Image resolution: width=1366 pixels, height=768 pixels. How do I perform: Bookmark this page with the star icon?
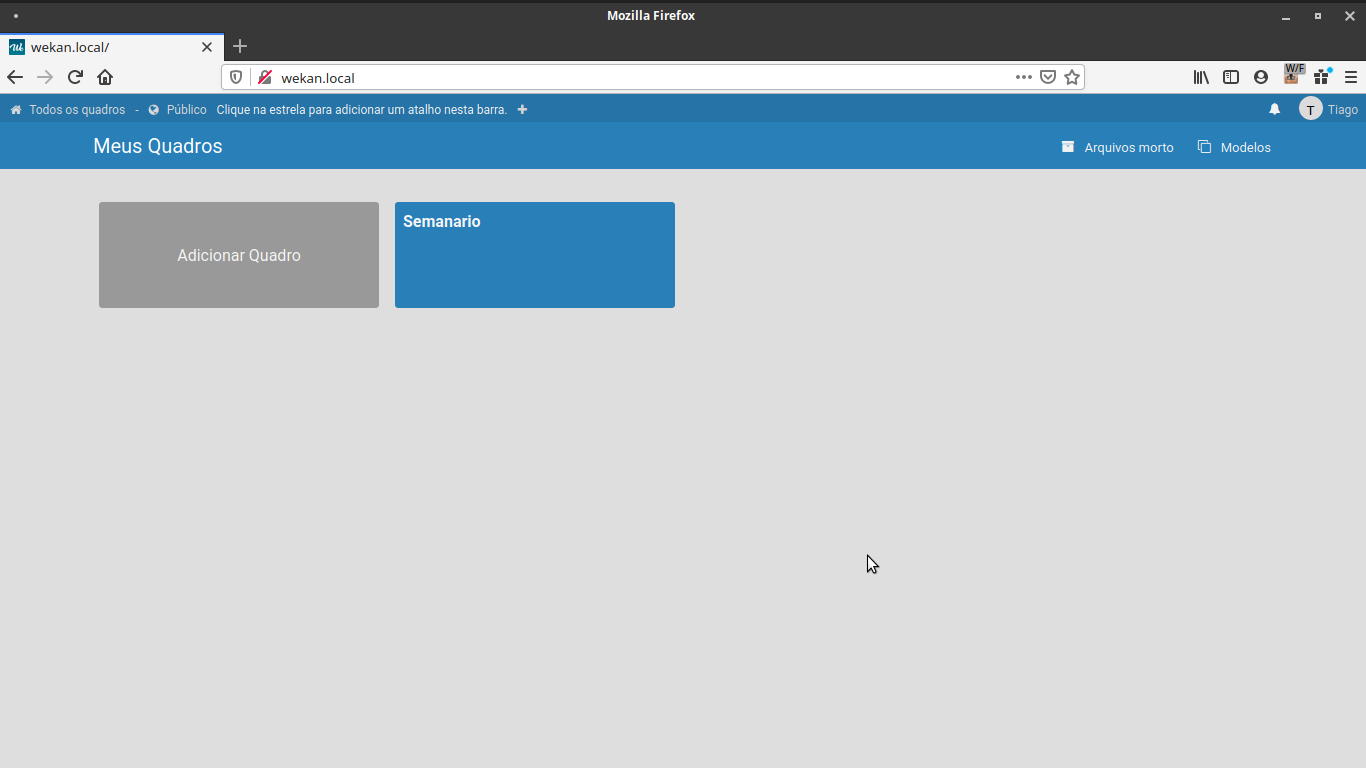[x=1072, y=77]
